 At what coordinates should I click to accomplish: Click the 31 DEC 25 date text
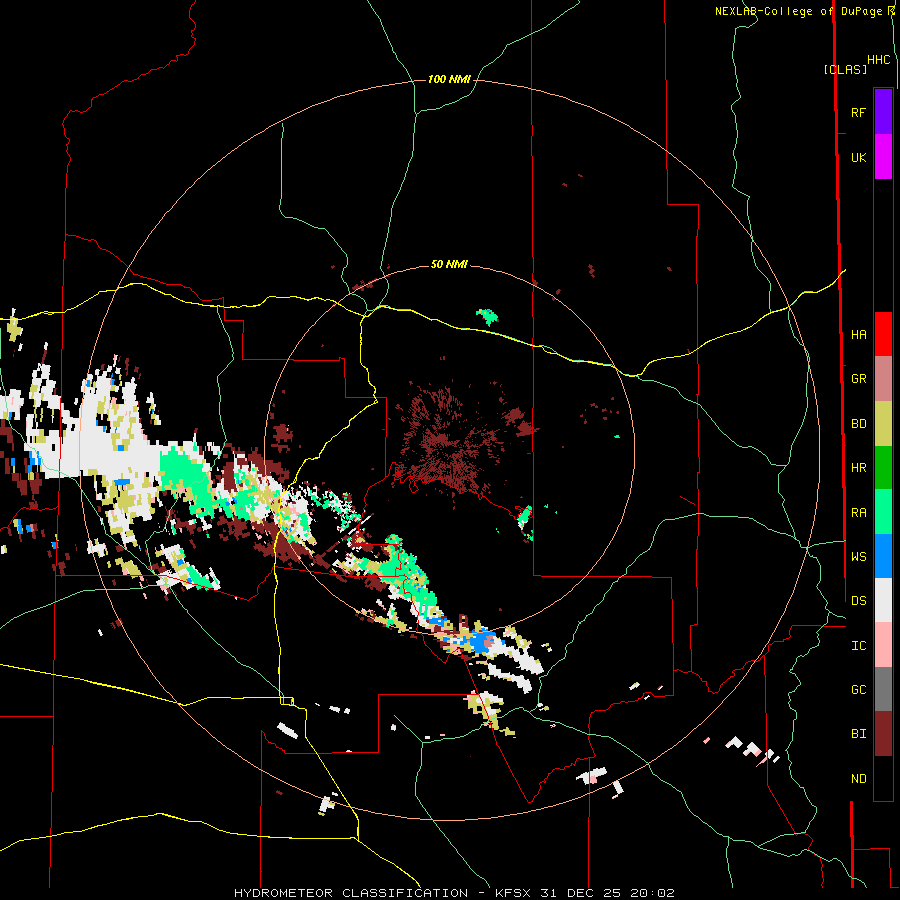[x=580, y=893]
